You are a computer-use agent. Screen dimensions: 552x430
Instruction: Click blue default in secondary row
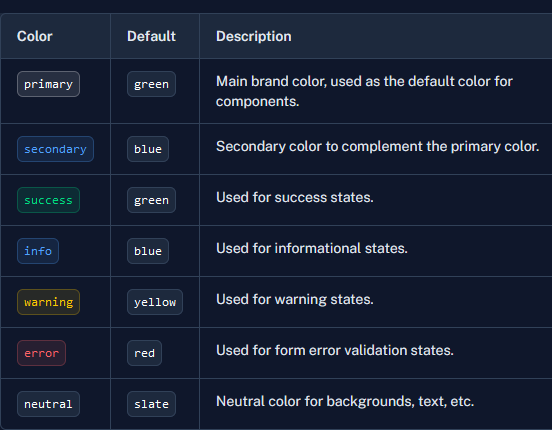click(x=148, y=149)
